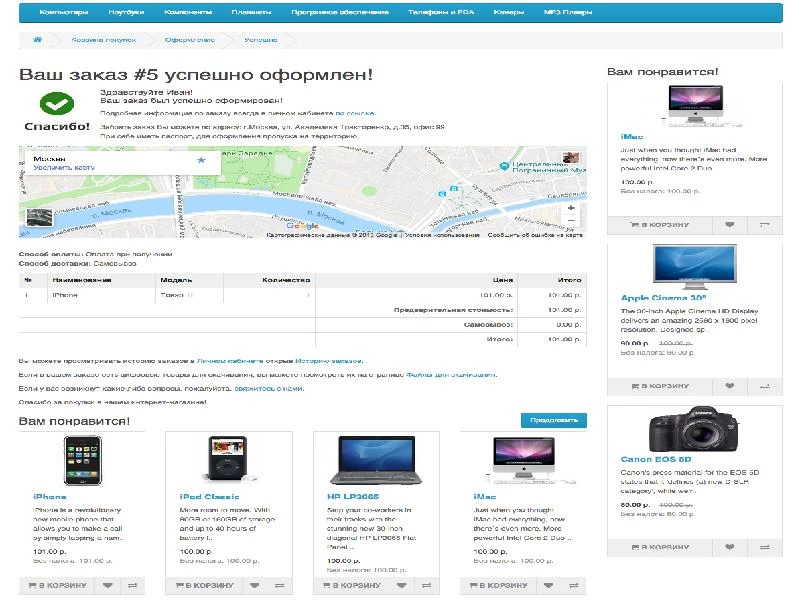Add iPod Classic to cart

(x=204, y=585)
